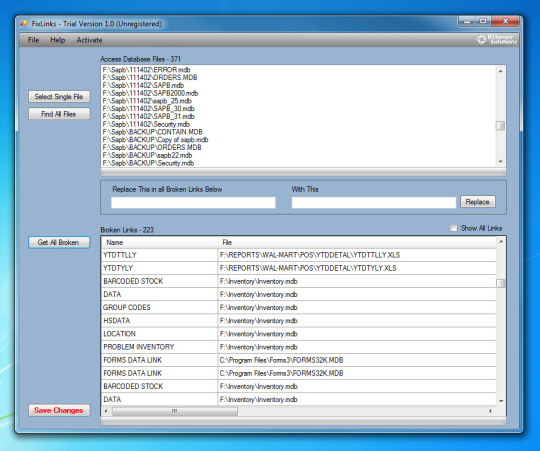540x451 pixels.
Task: Open the Activate menu
Action: pos(89,40)
